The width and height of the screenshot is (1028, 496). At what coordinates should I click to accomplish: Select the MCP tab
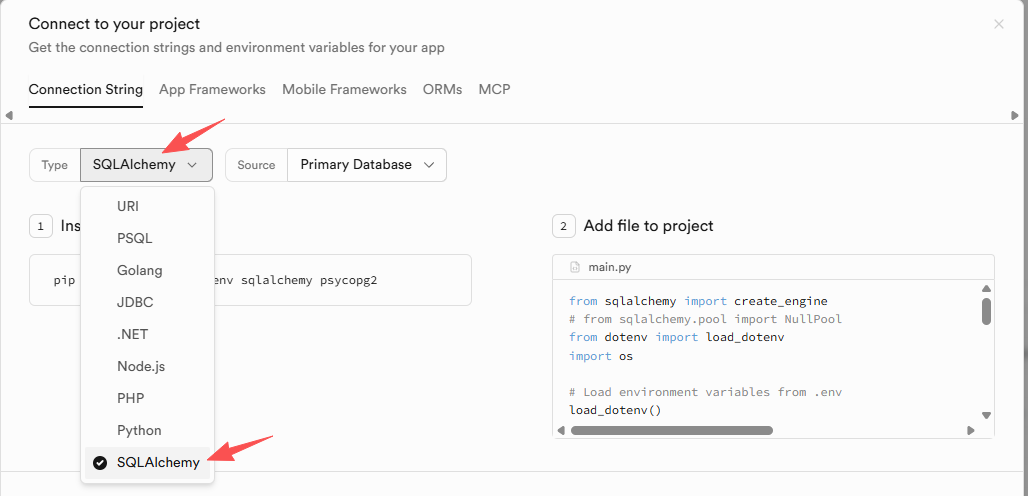pyautogui.click(x=494, y=89)
